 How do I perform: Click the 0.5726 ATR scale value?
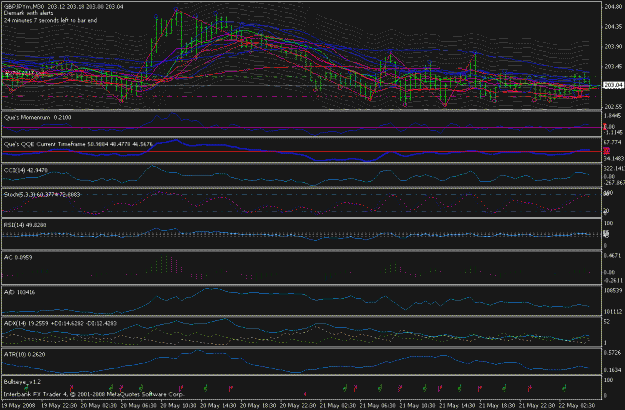pyautogui.click(x=614, y=353)
